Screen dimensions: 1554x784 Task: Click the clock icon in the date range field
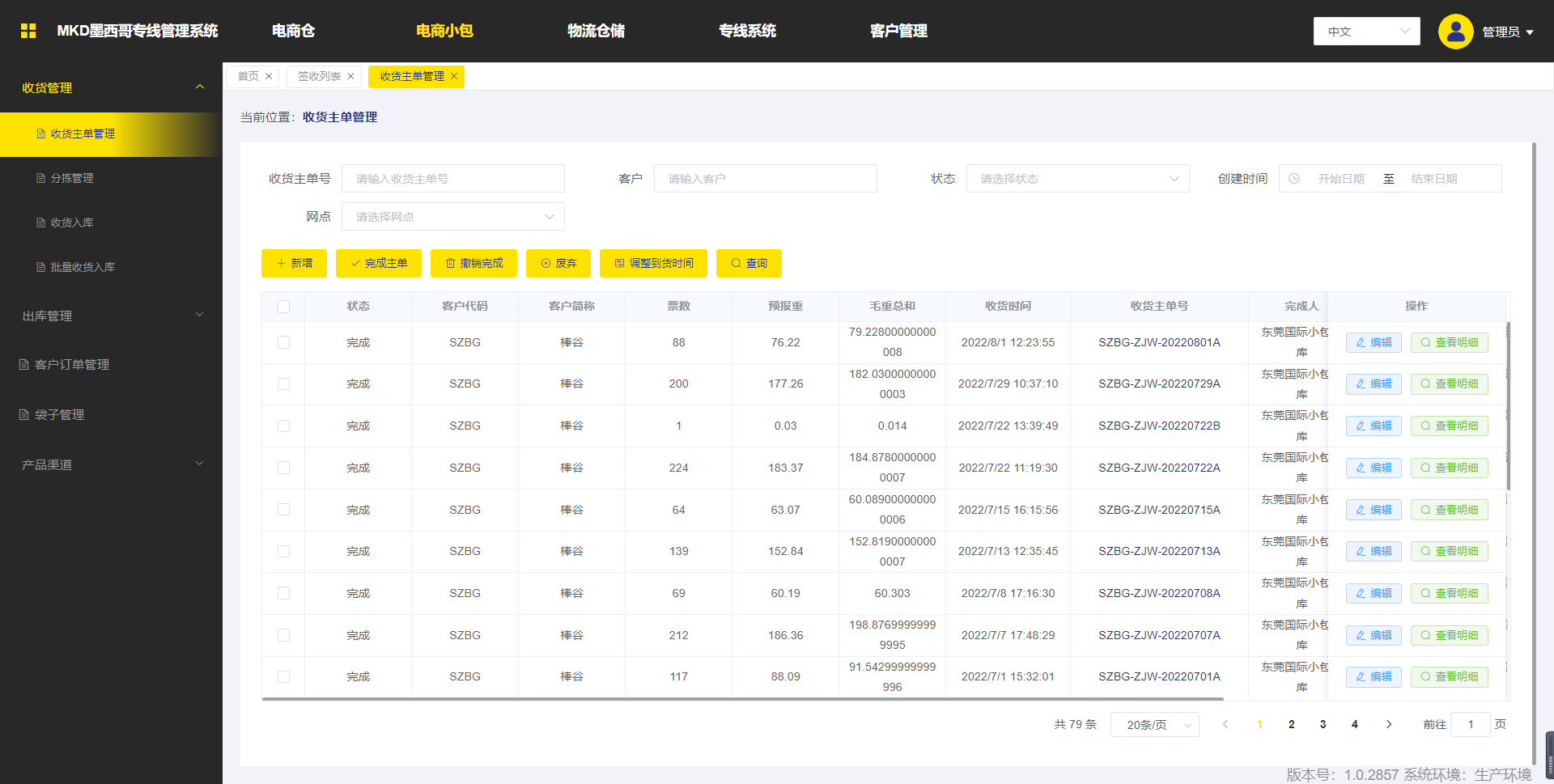(x=1294, y=179)
